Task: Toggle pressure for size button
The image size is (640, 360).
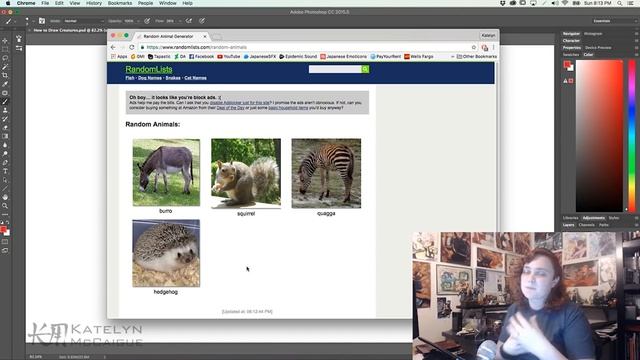Action: pos(202,20)
